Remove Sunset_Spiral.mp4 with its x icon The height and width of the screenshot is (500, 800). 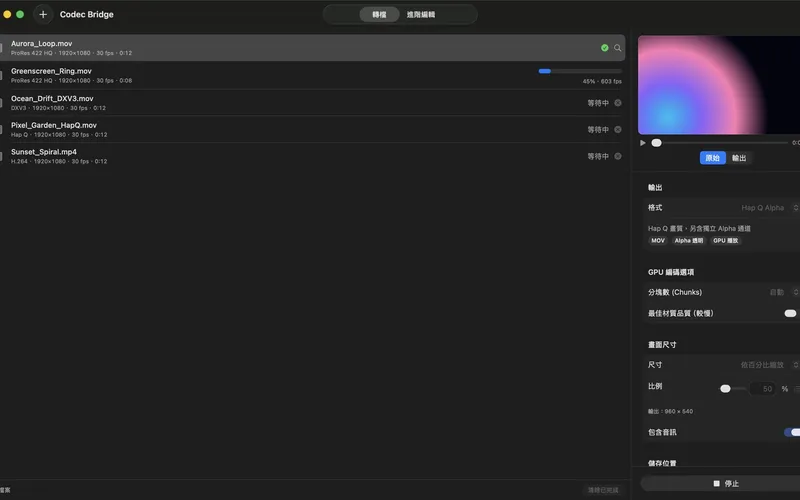(618, 156)
